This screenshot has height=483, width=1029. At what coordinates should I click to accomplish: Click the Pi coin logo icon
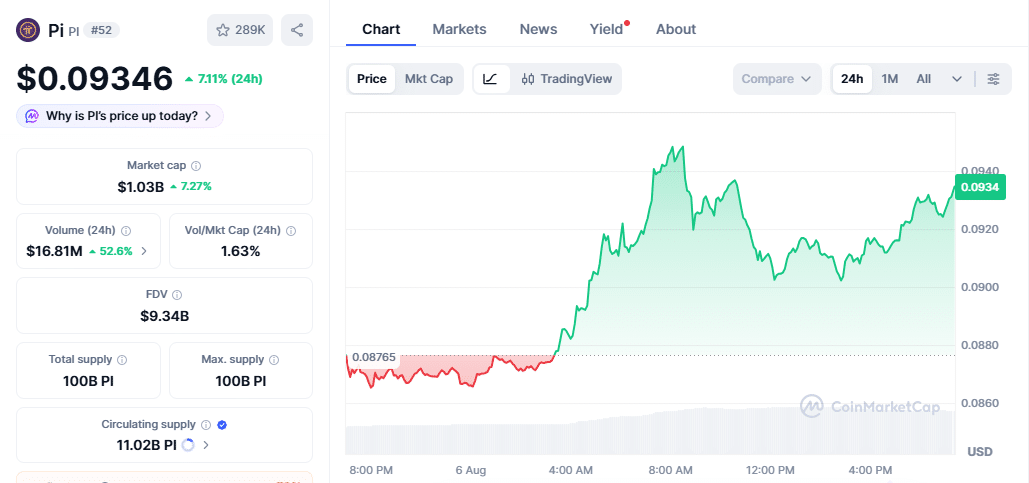coord(28,30)
